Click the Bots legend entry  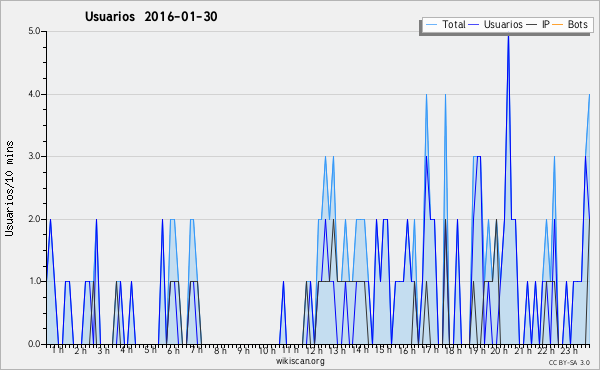click(570, 24)
